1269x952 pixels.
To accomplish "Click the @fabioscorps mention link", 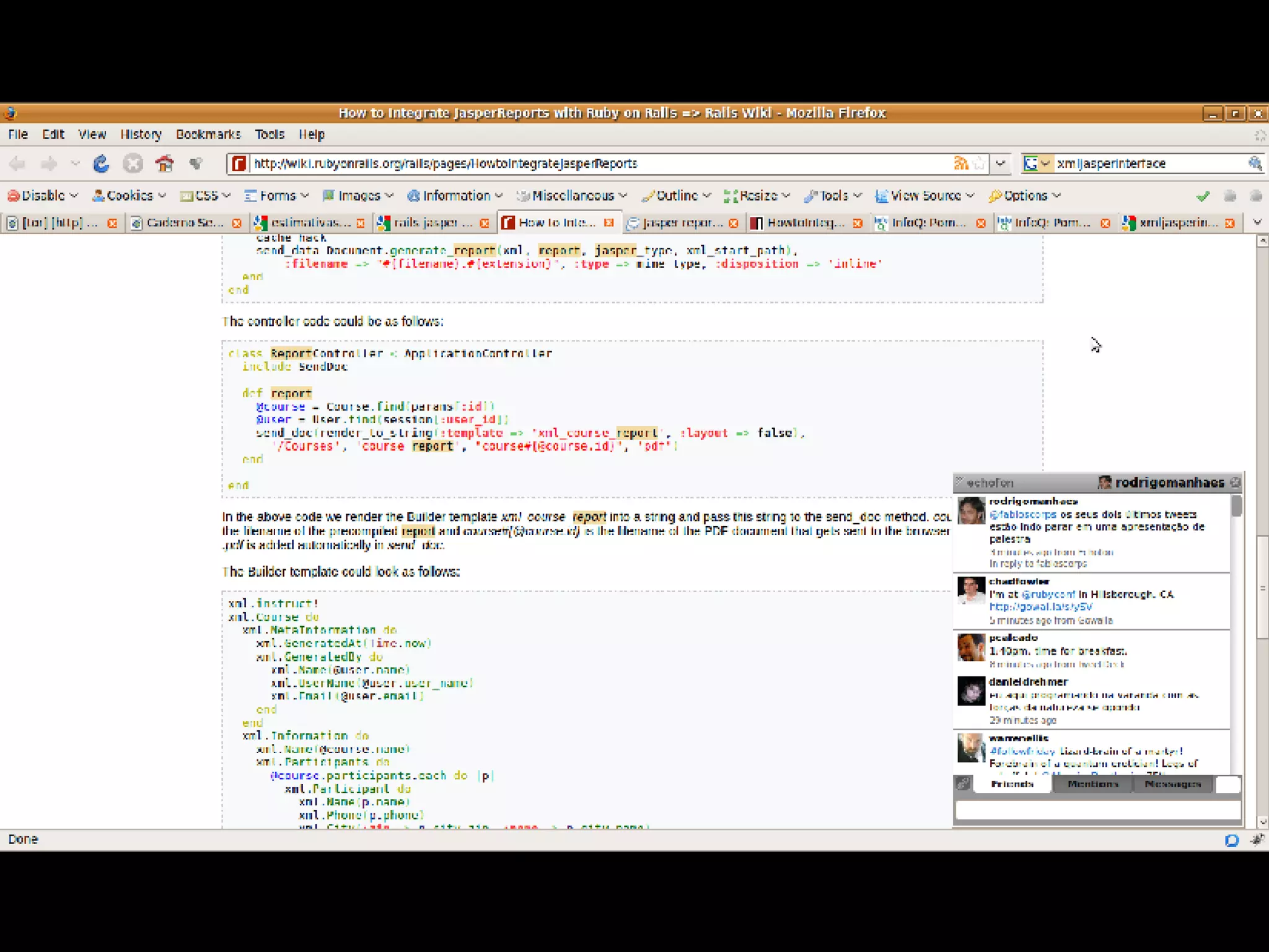I will click(1022, 515).
